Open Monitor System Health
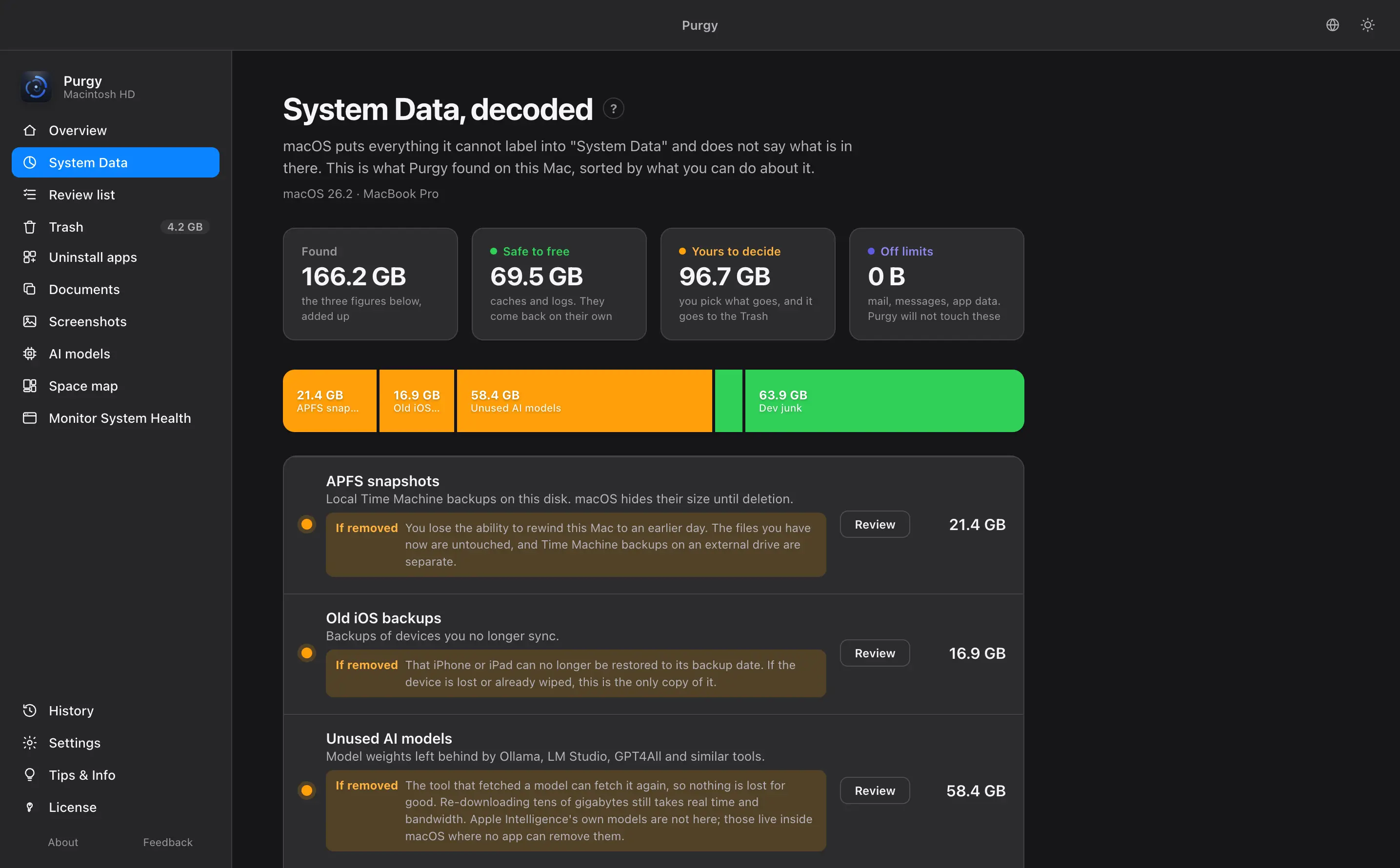The height and width of the screenshot is (868, 1400). click(x=116, y=418)
